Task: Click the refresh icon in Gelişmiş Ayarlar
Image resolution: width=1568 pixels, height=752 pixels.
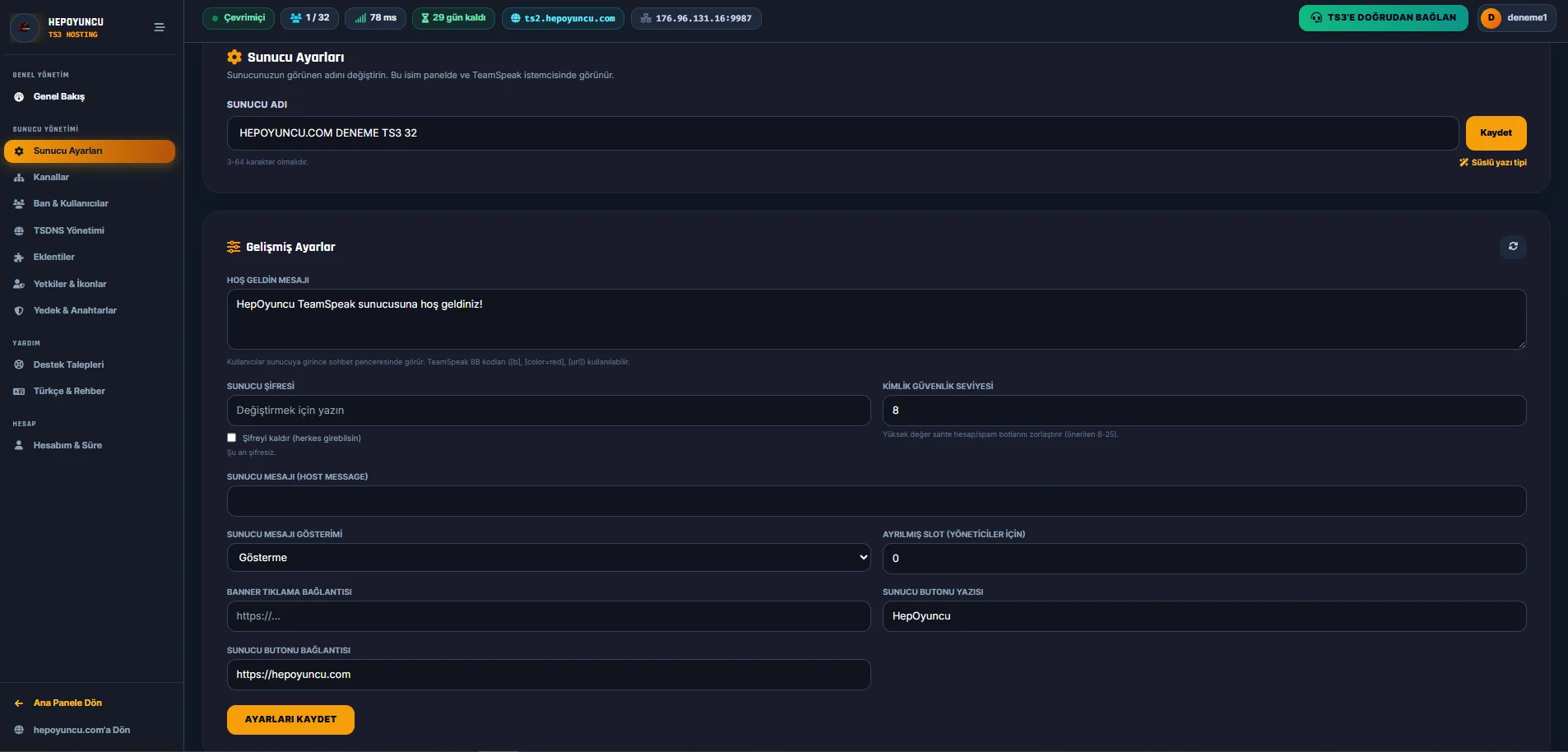Action: (x=1512, y=246)
